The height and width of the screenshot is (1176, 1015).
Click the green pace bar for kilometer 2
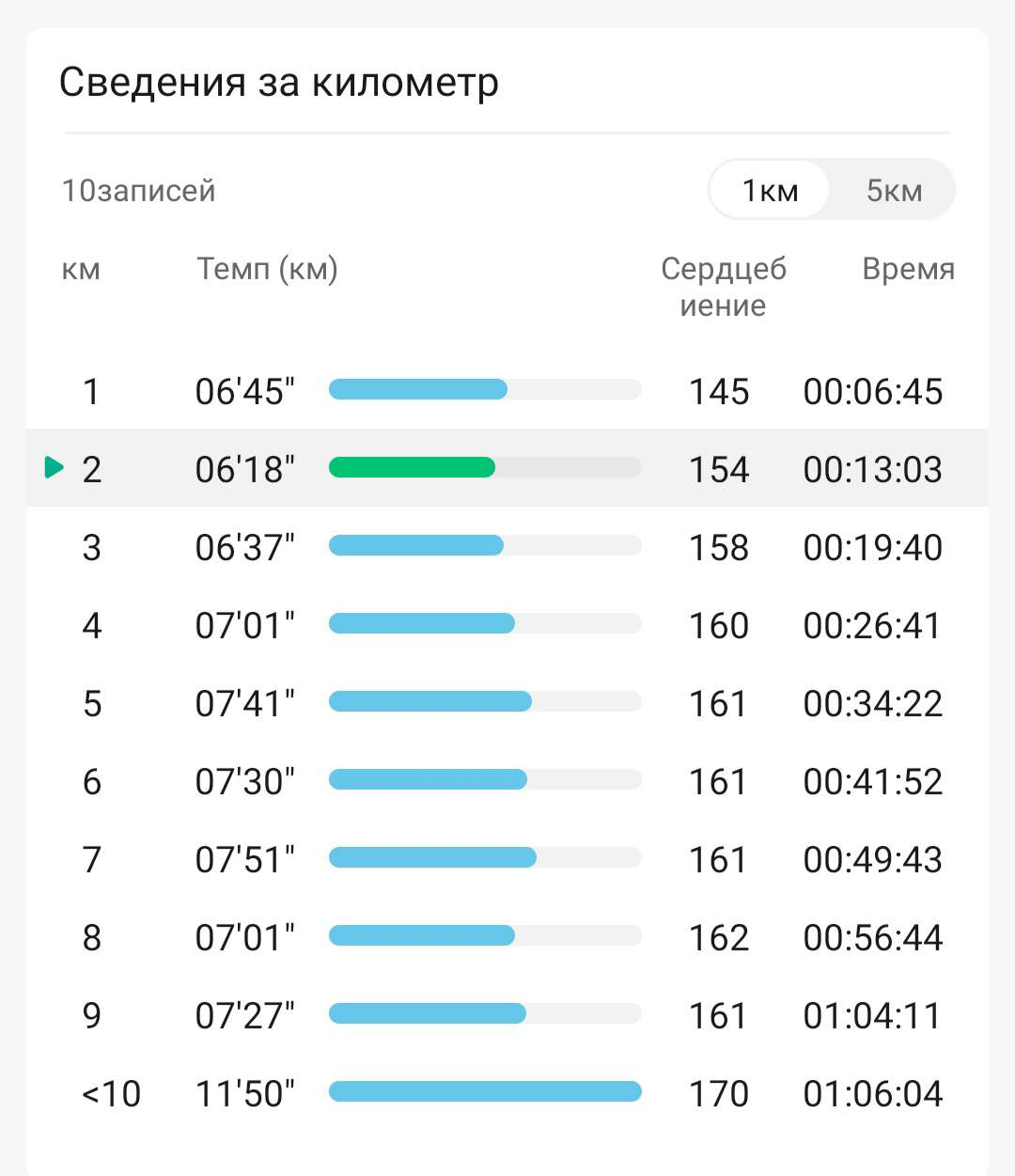(412, 467)
